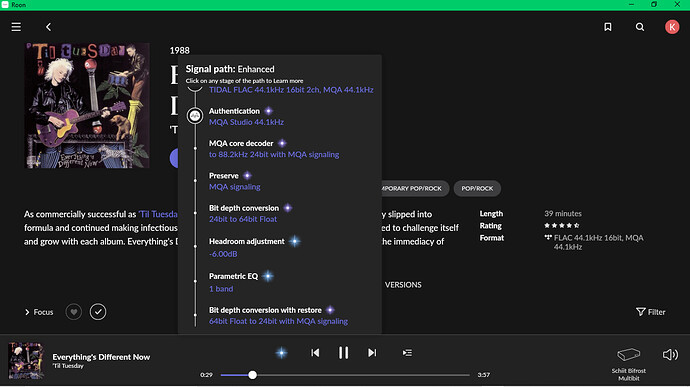The image size is (690, 387).
Task: Switch to the VERSIONS tab
Action: tap(403, 285)
